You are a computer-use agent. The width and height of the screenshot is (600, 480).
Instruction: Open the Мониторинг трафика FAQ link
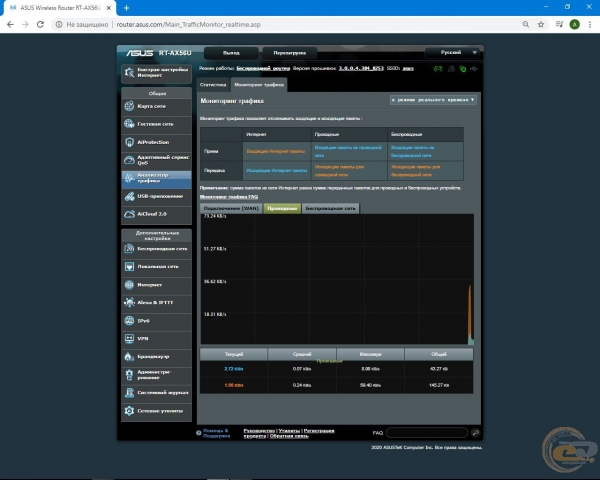(229, 197)
